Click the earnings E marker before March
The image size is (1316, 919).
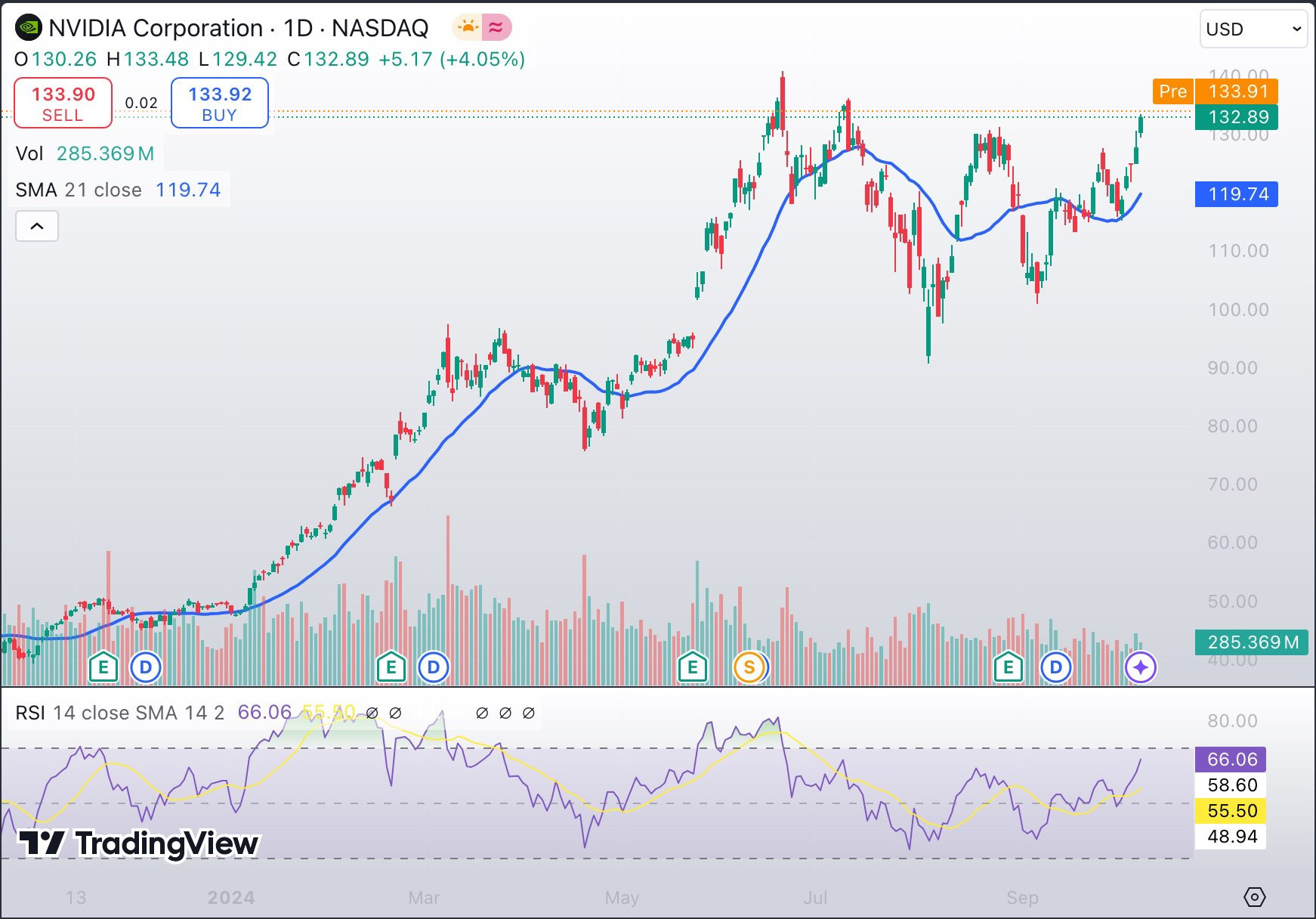[x=391, y=667]
